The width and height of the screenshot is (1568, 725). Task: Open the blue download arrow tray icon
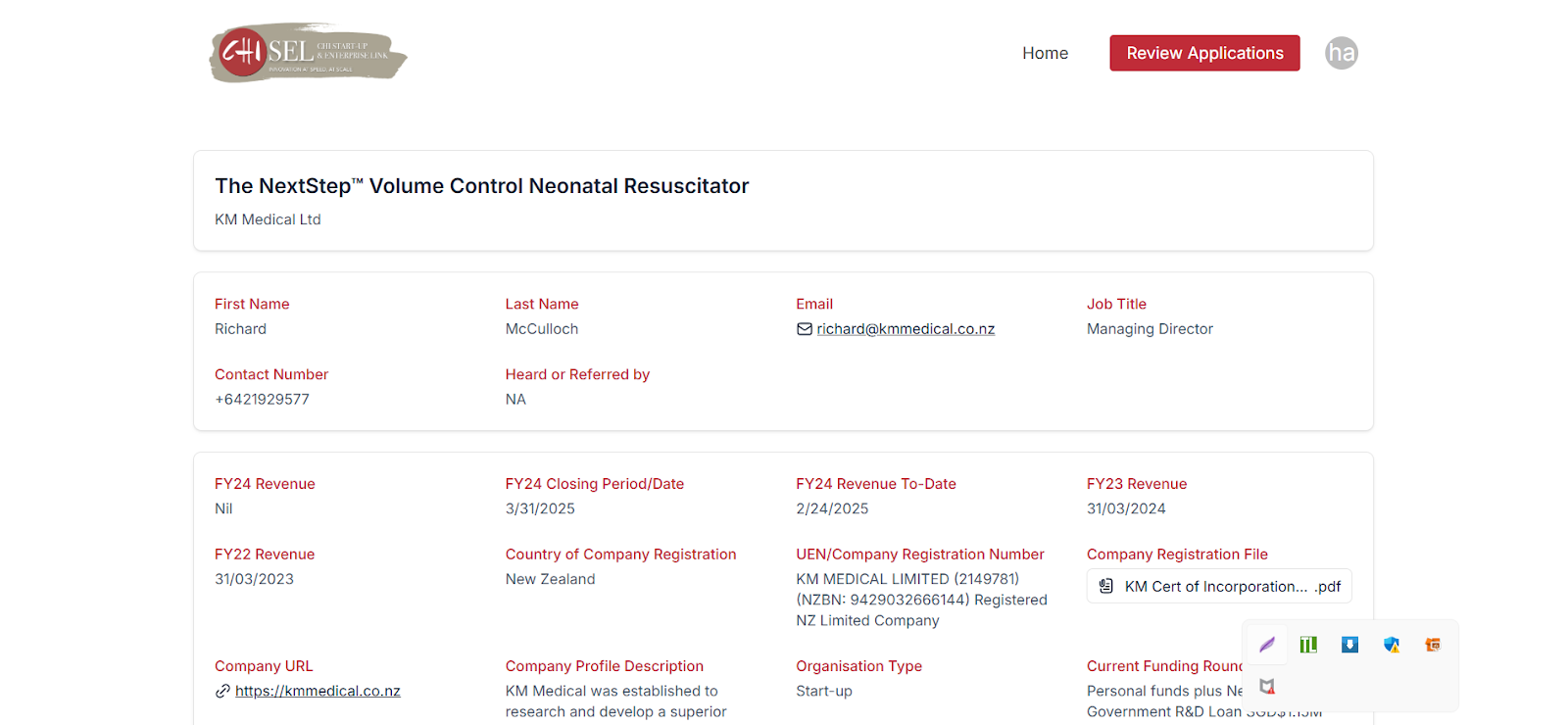[x=1349, y=645]
